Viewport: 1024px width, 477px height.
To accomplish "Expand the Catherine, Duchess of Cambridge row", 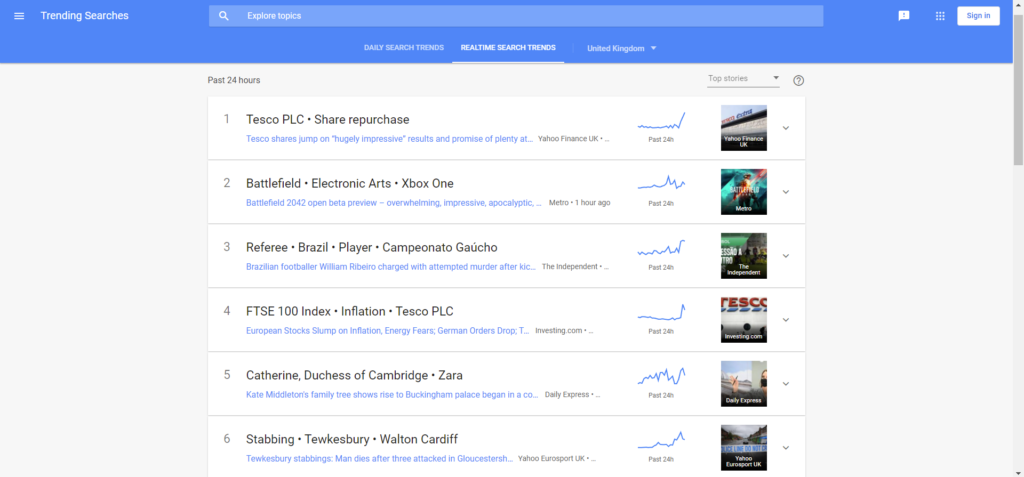I will [786, 384].
